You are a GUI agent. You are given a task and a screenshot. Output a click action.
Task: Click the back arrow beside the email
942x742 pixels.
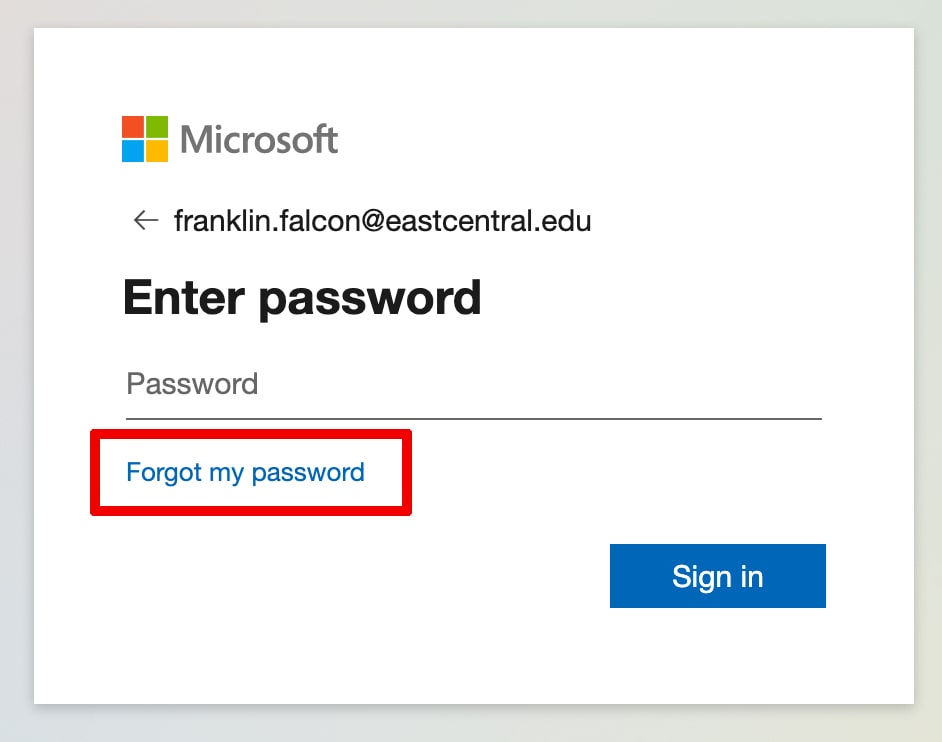(145, 220)
